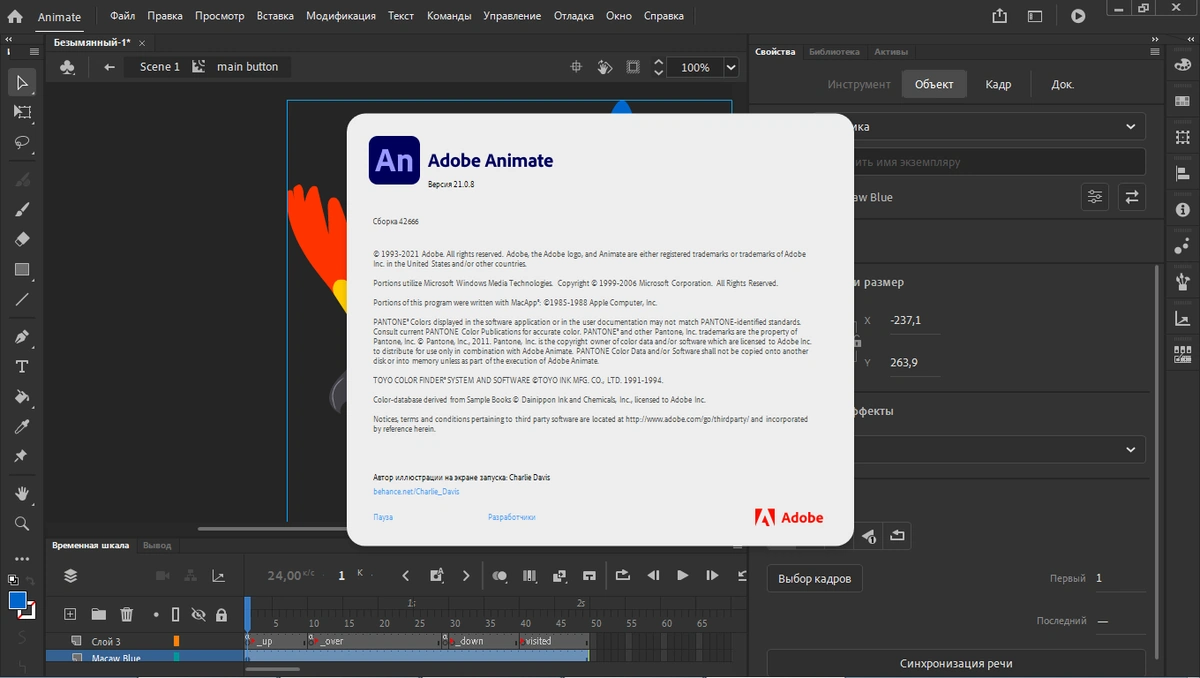Create a new layer folder
Viewport: 1200px width, 678px height.
[x=98, y=614]
